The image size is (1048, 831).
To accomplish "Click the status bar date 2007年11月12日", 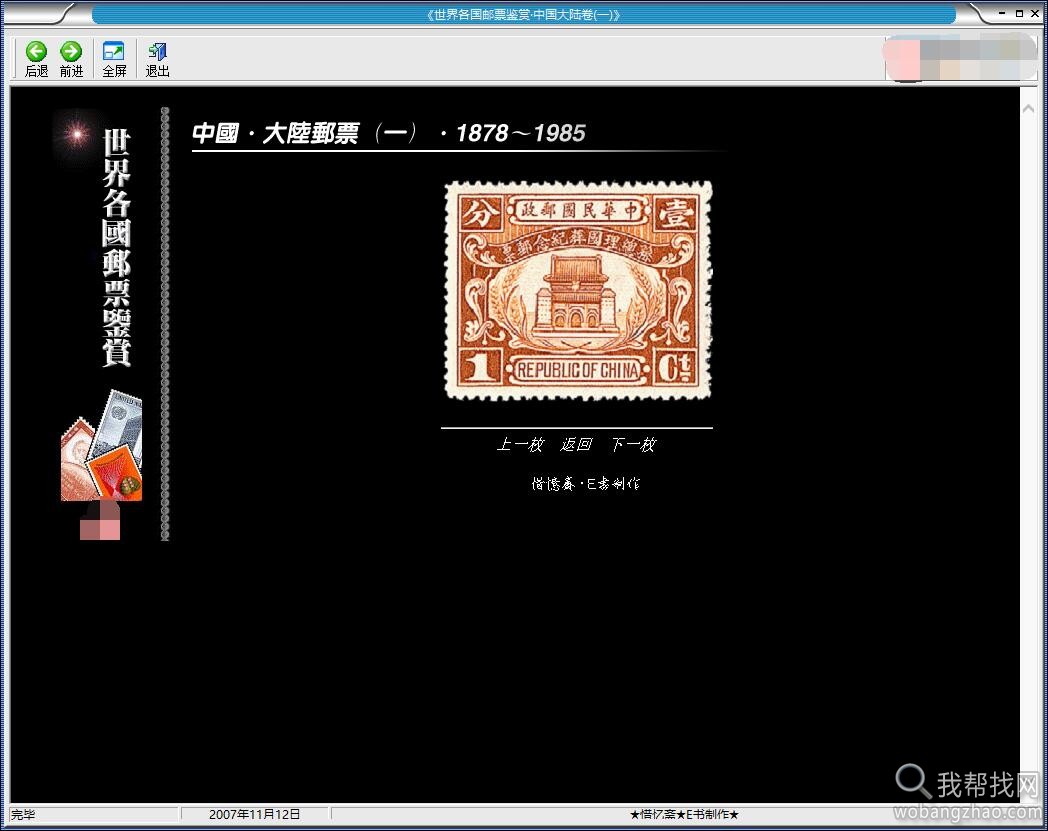I will tap(254, 814).
